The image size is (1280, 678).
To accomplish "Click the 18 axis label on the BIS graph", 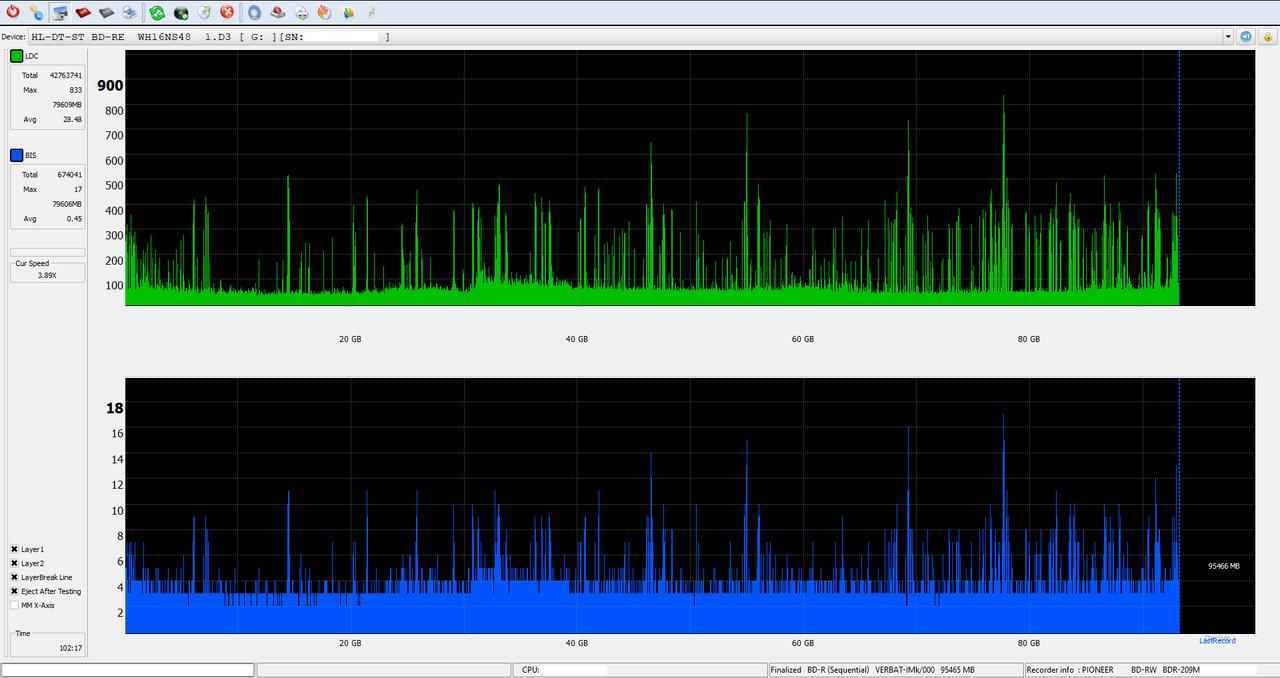I will point(115,407).
